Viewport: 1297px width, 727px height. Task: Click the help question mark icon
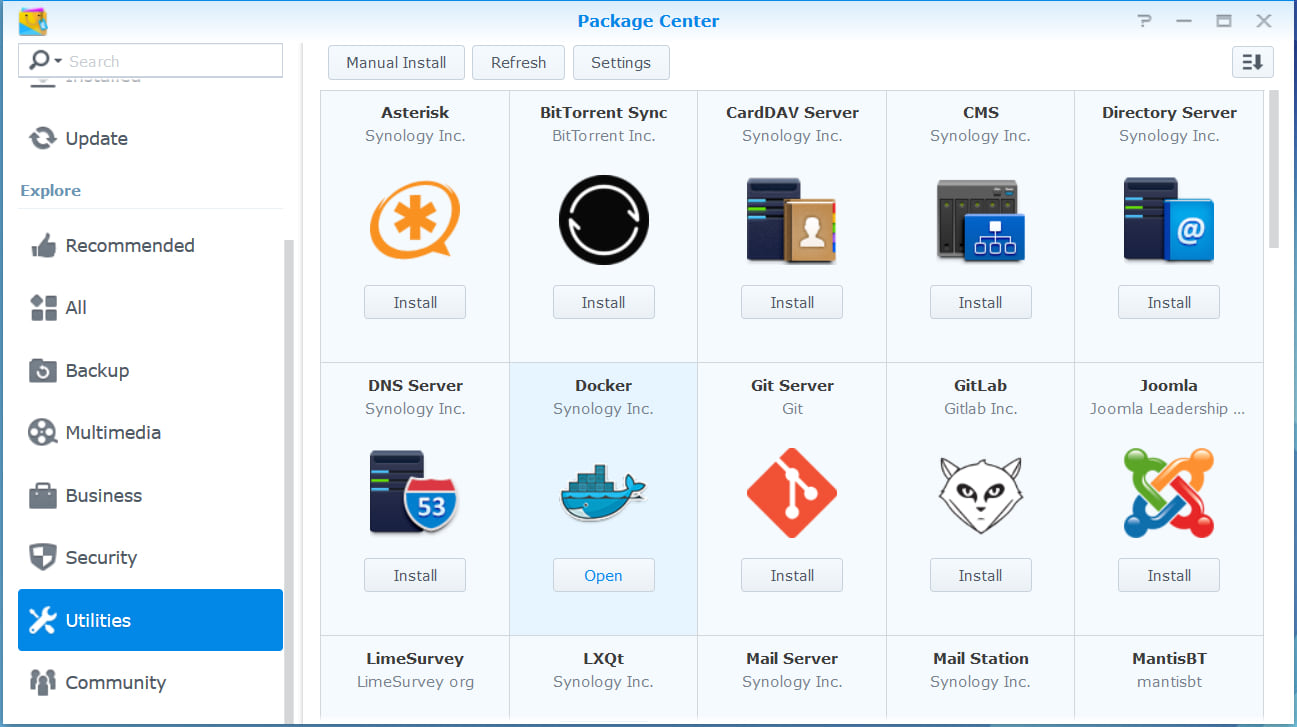pos(1145,21)
